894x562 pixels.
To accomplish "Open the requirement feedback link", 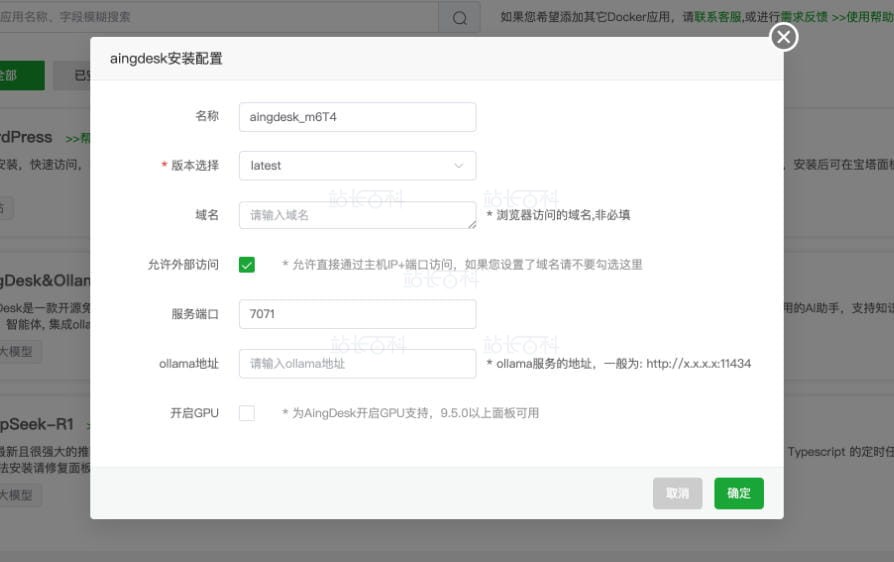I will point(804,17).
